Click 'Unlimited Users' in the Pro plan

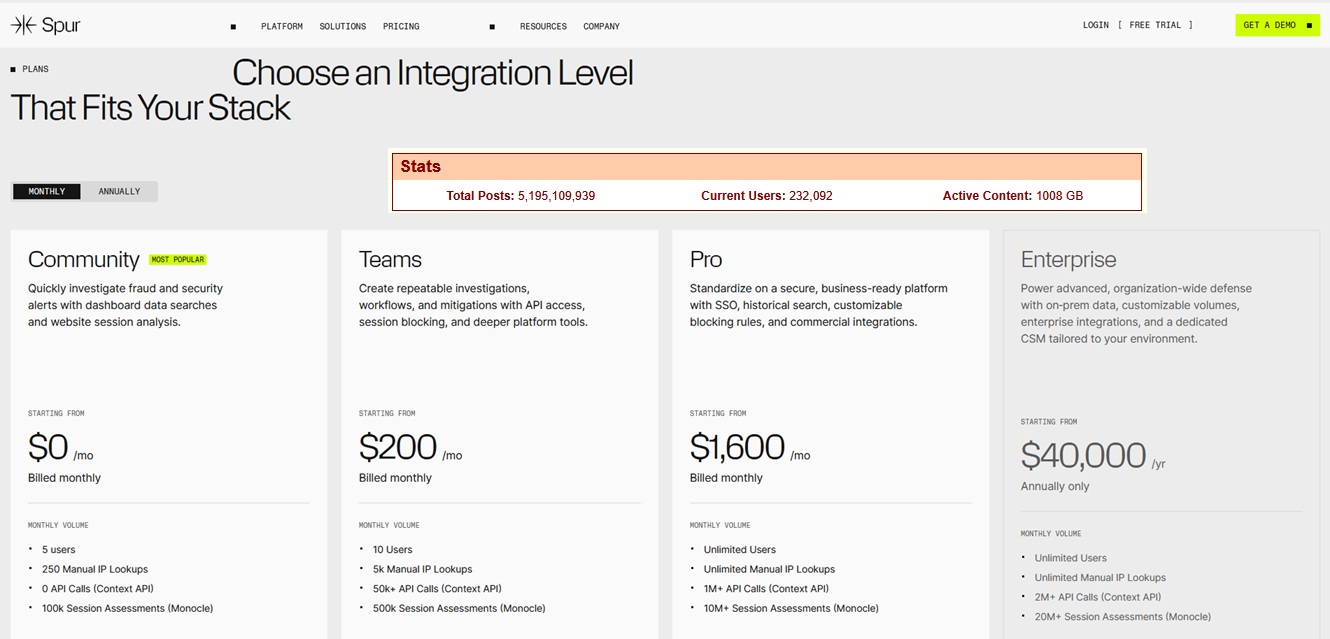pos(740,550)
